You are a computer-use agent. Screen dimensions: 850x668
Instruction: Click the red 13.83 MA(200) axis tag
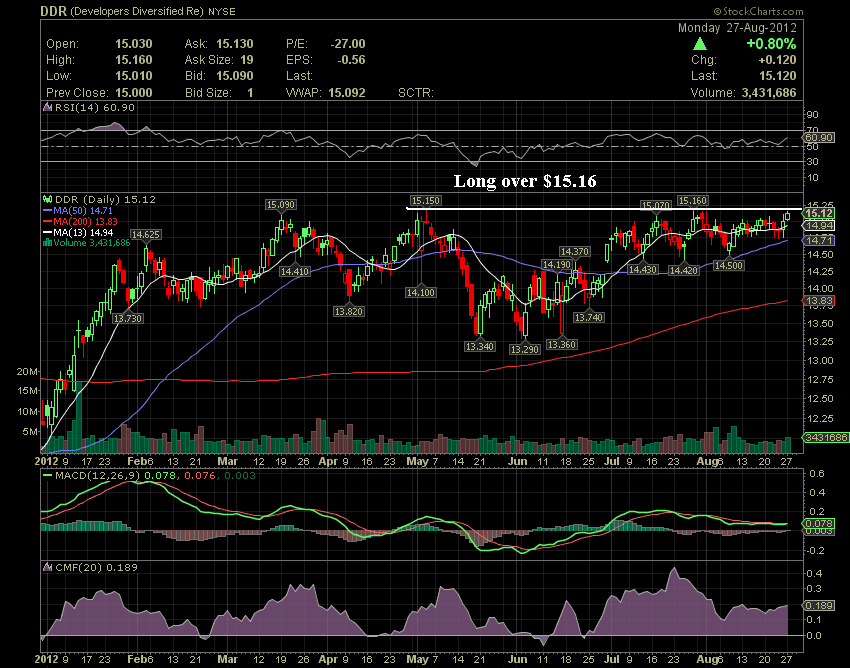click(x=819, y=301)
